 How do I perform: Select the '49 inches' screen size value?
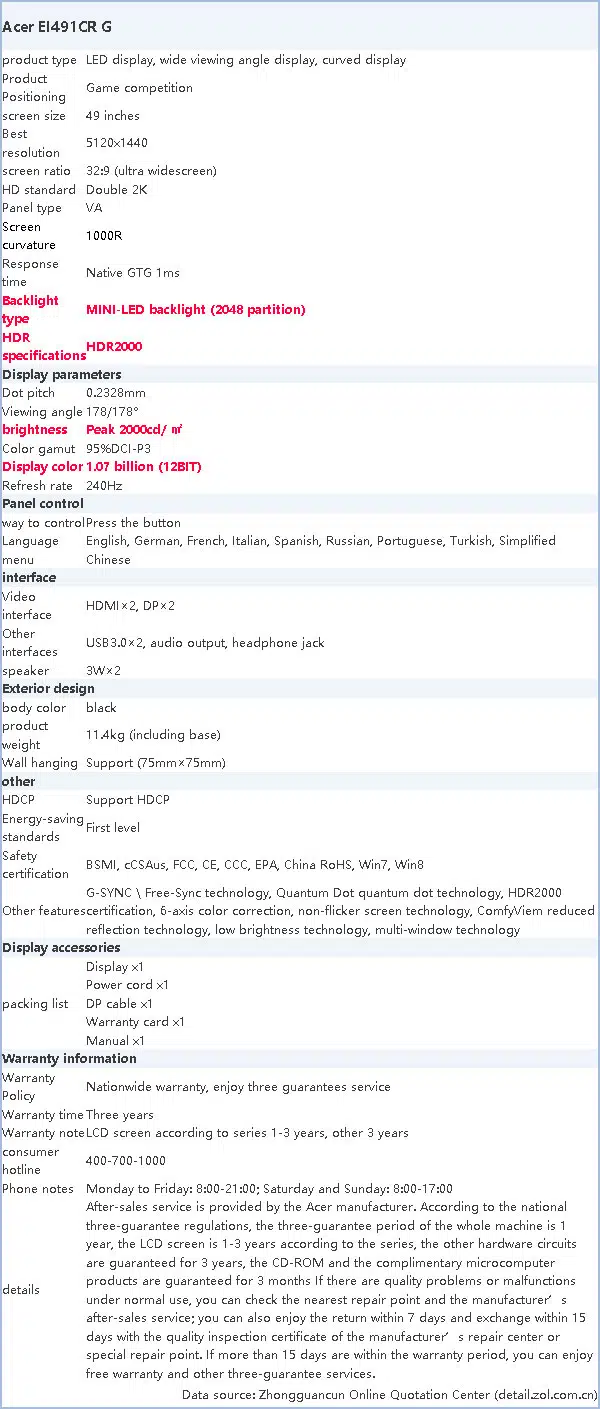pyautogui.click(x=113, y=116)
